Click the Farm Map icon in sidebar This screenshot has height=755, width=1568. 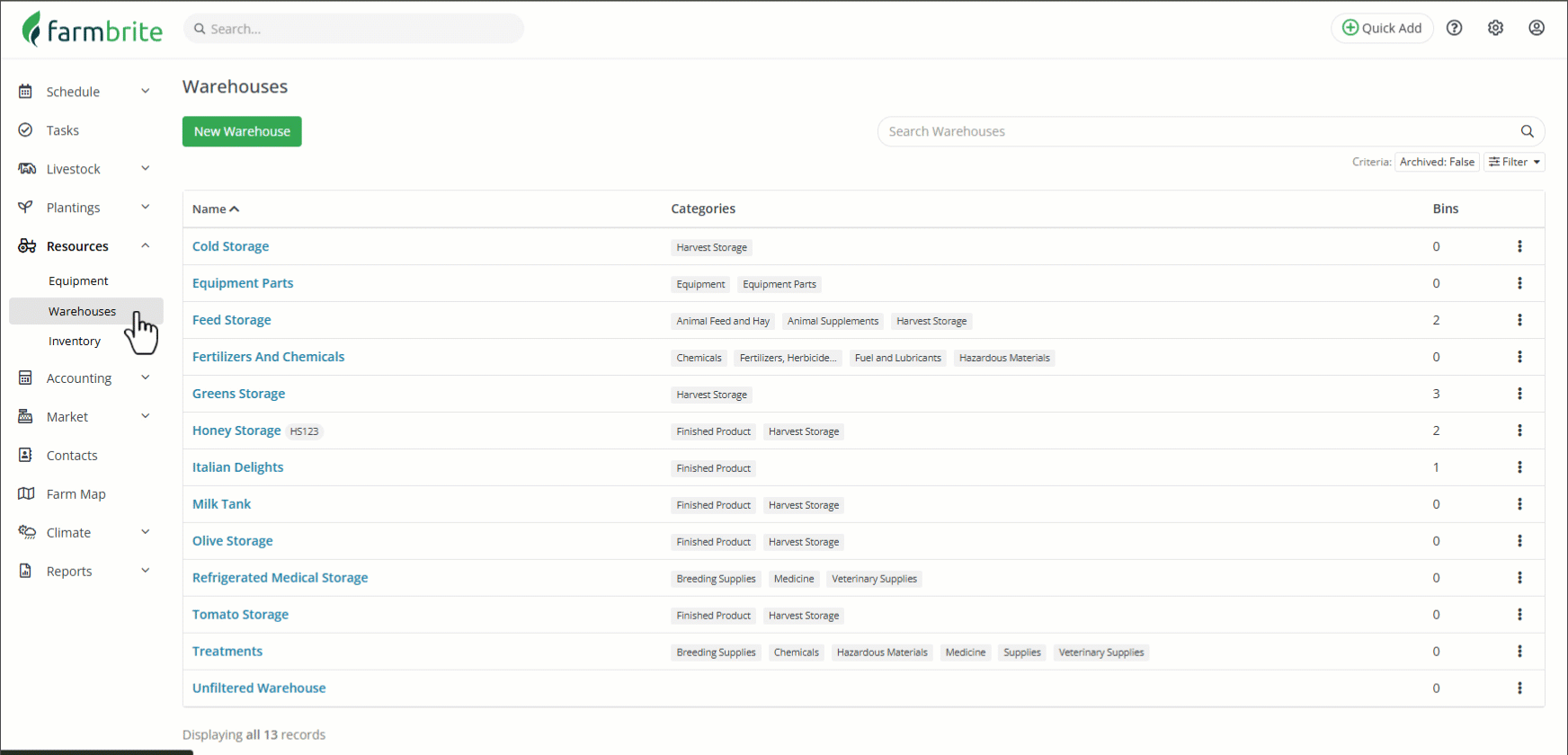(26, 493)
